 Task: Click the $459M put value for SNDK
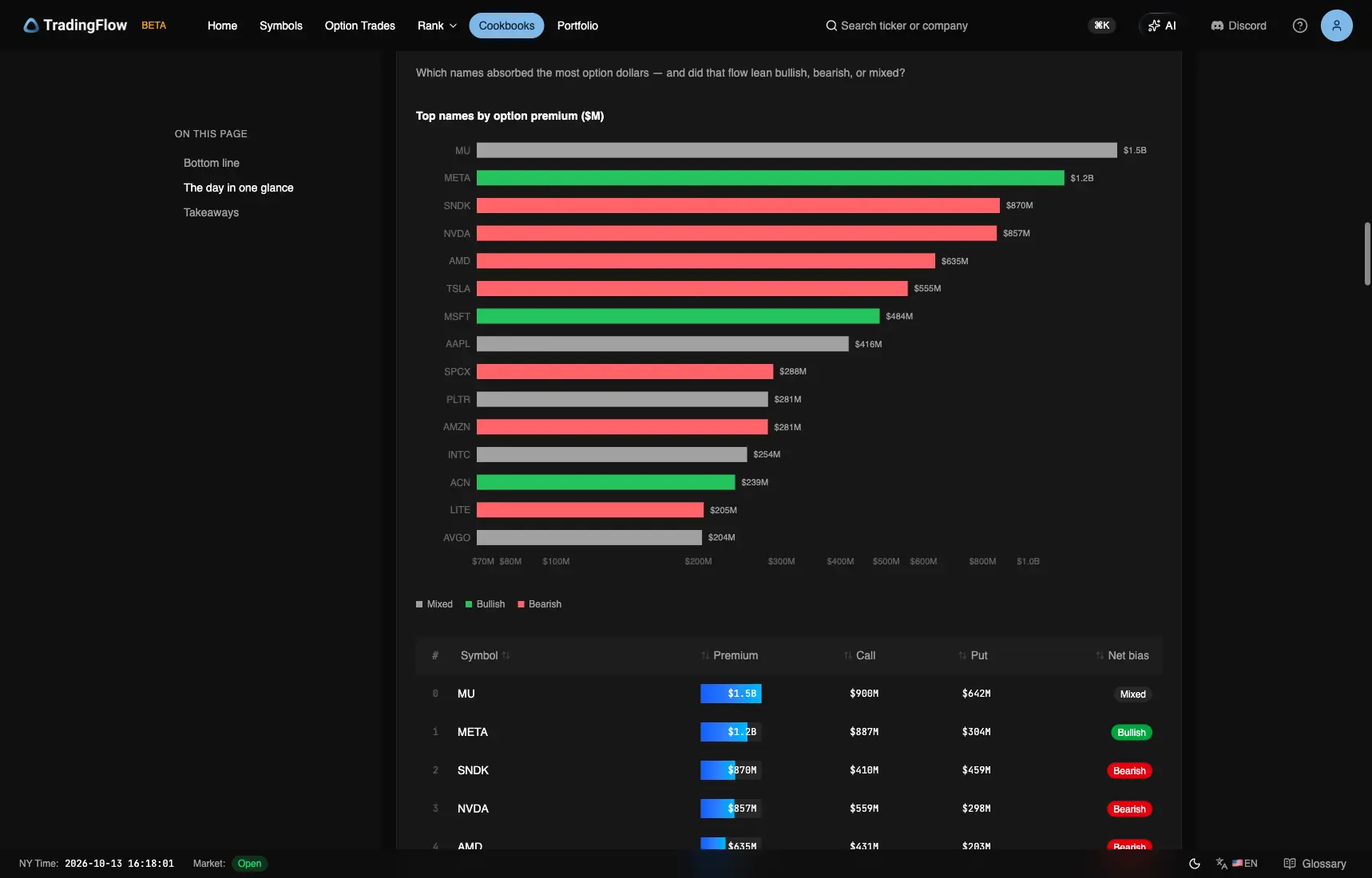pos(976,770)
